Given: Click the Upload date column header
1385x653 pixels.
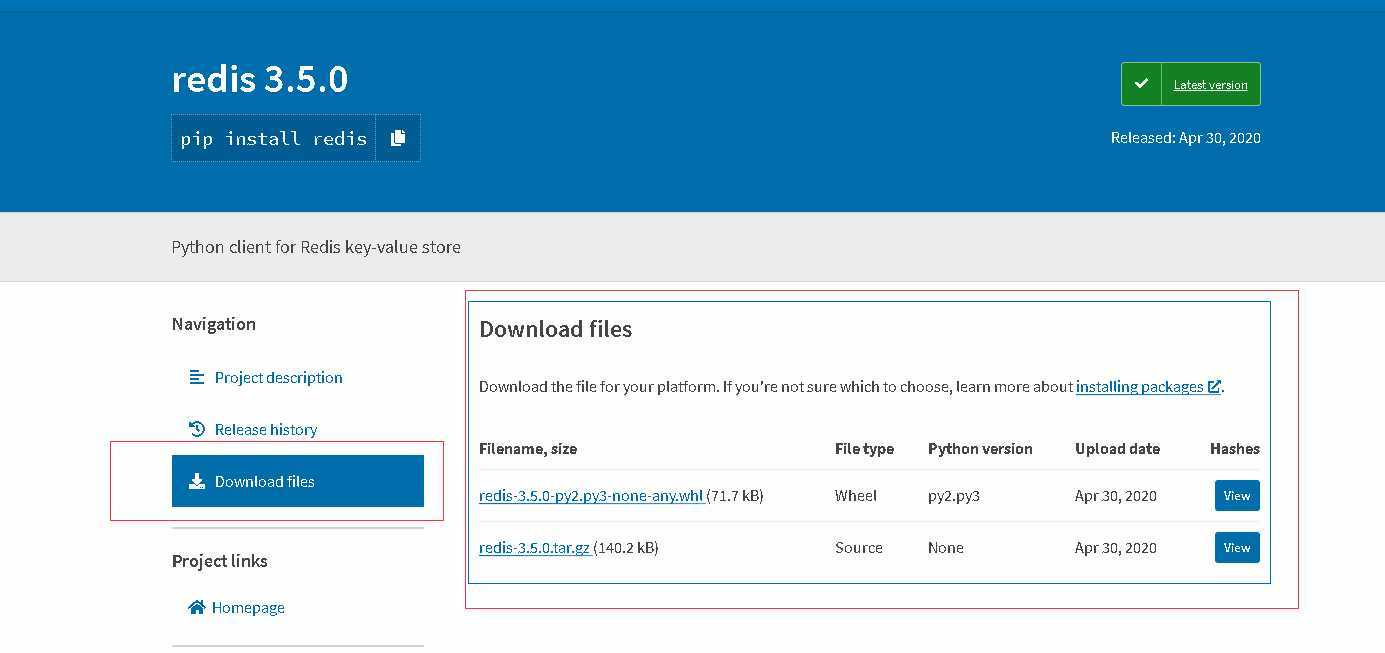Looking at the screenshot, I should tap(1117, 448).
